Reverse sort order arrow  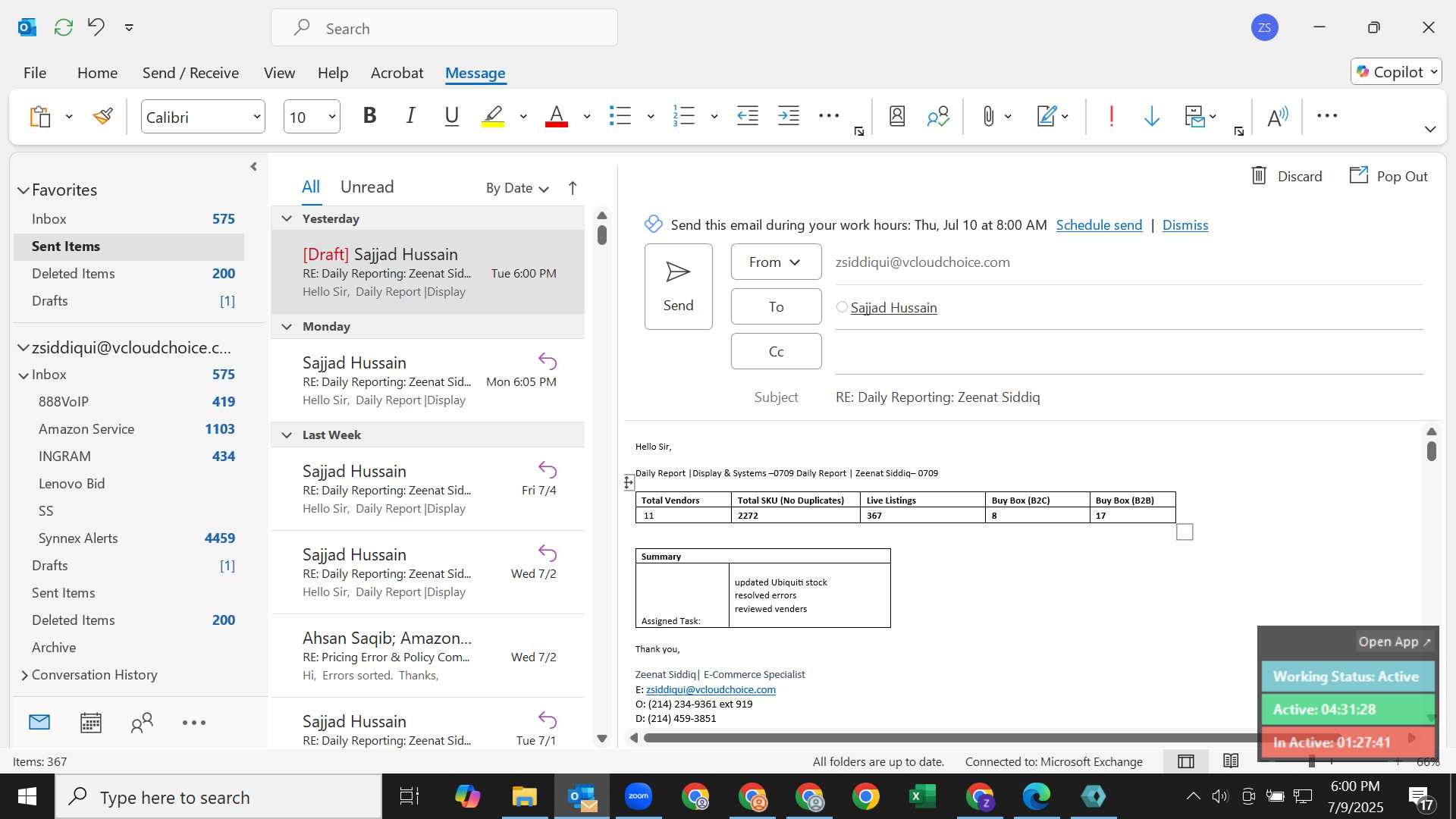573,188
